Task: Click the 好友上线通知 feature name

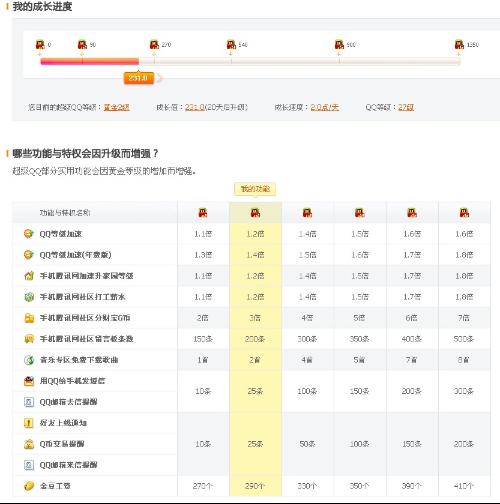Action: coord(63,423)
